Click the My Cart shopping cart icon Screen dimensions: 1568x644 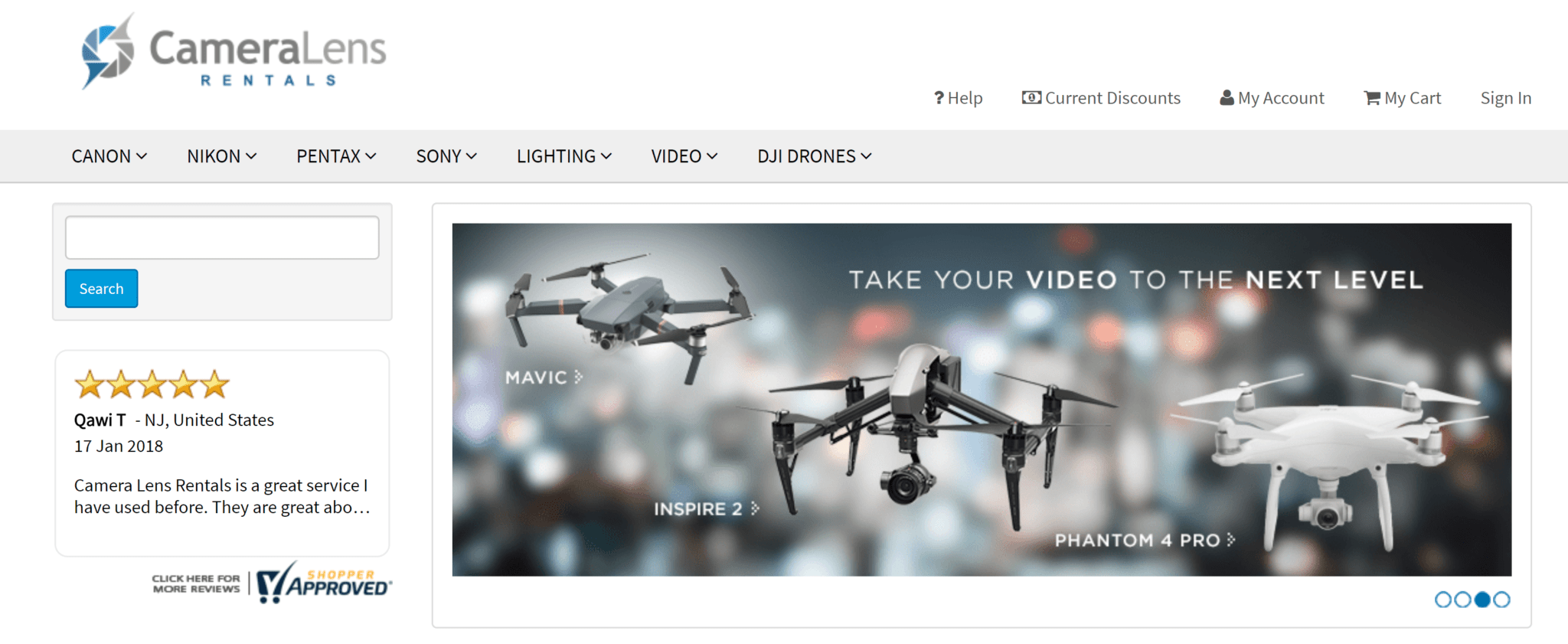pyautogui.click(x=1372, y=98)
